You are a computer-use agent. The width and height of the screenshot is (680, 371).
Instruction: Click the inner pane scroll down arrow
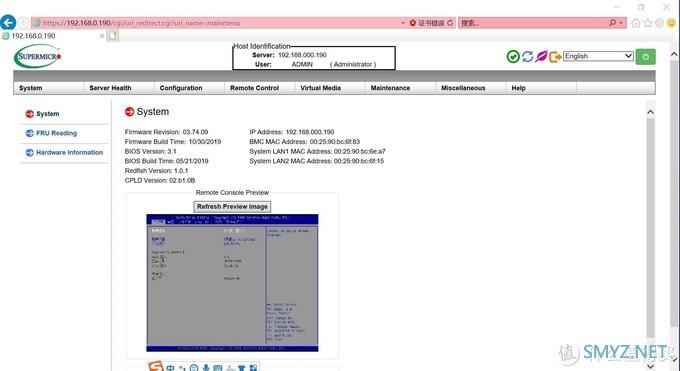coord(650,366)
